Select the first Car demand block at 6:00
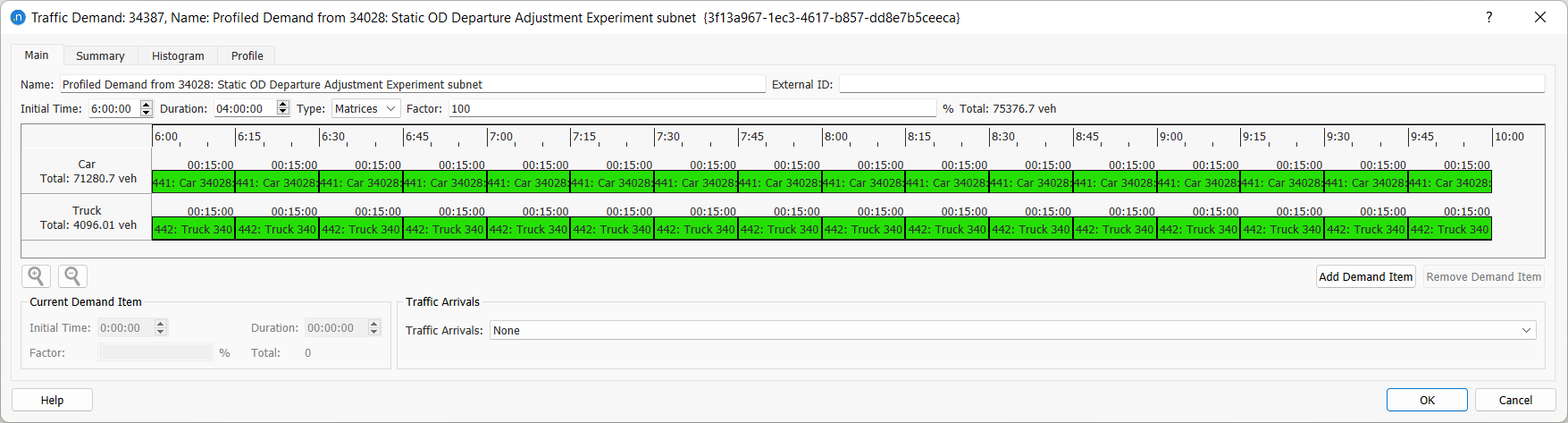The image size is (1568, 423). 193,183
